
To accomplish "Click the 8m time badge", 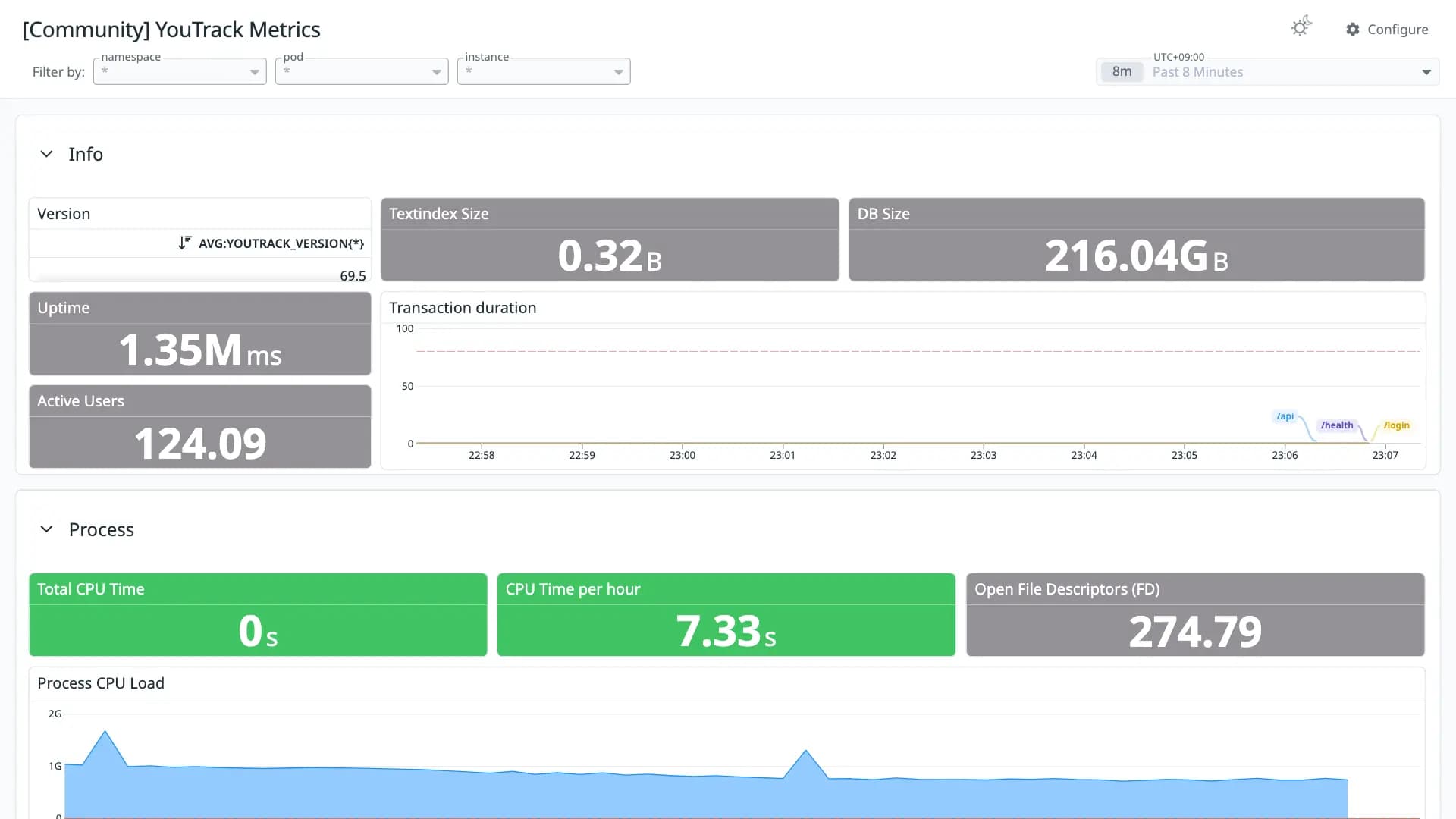I will tap(1122, 71).
